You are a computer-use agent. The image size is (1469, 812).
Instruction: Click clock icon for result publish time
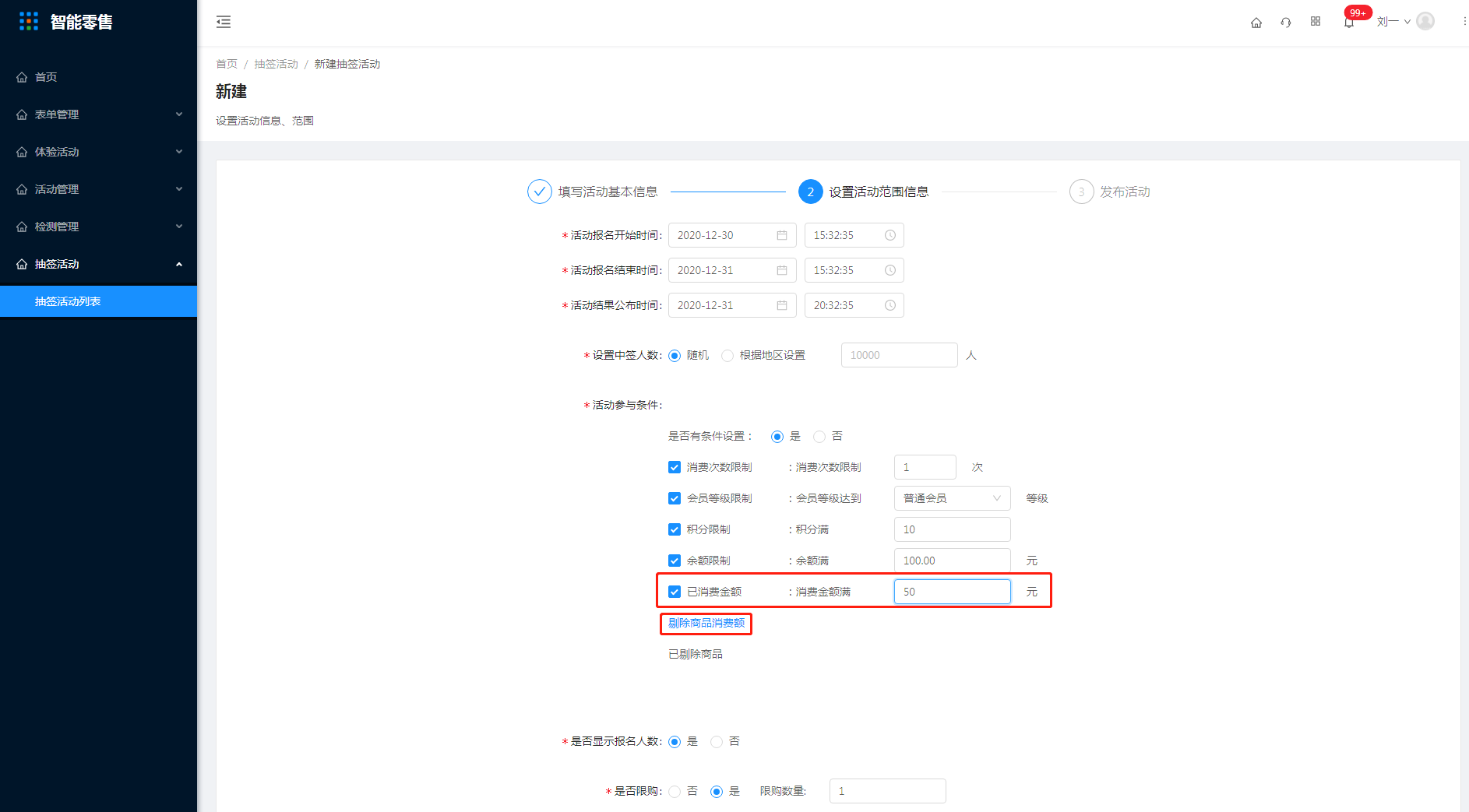(x=890, y=305)
